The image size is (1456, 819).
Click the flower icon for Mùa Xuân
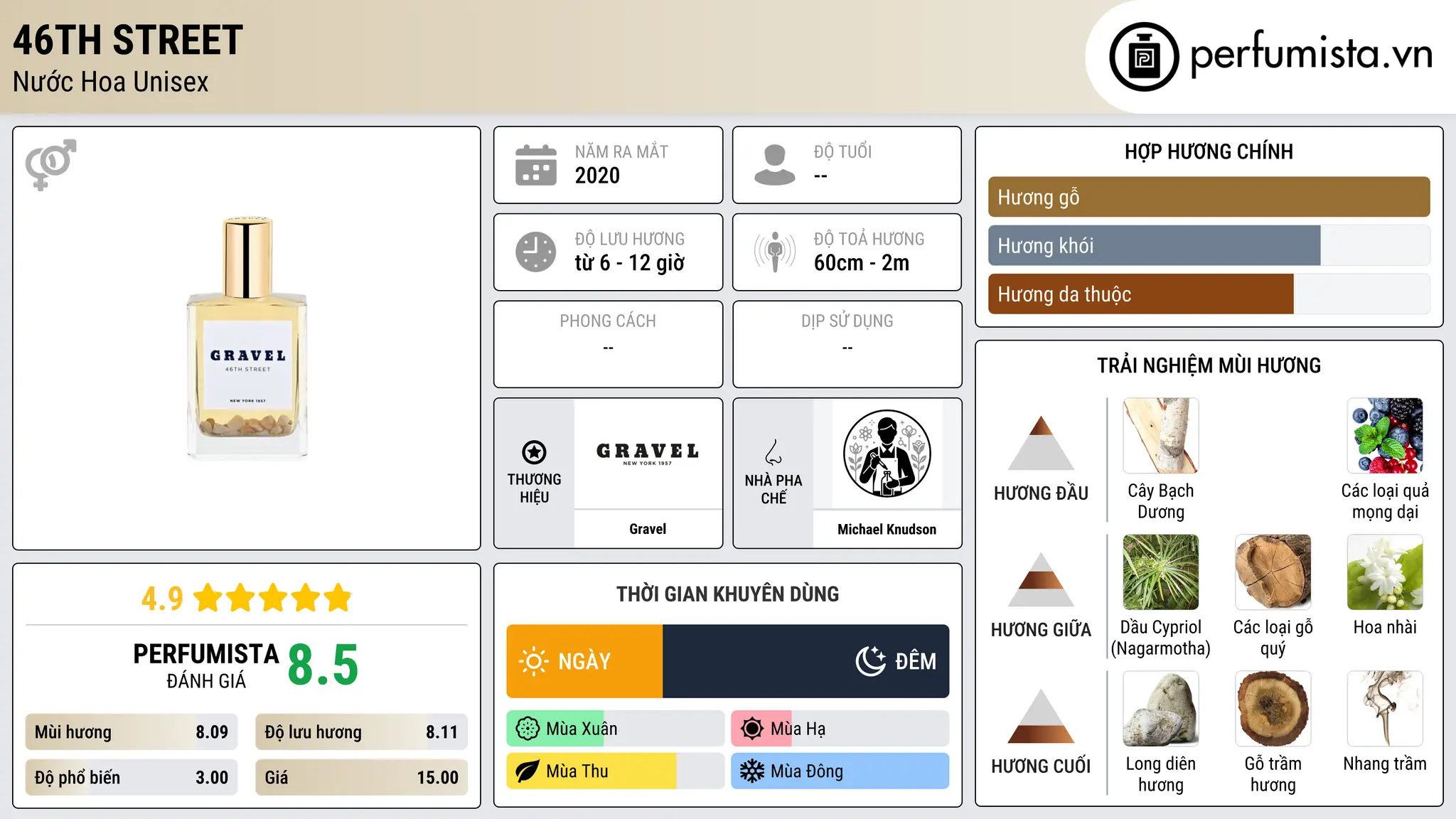(x=528, y=729)
